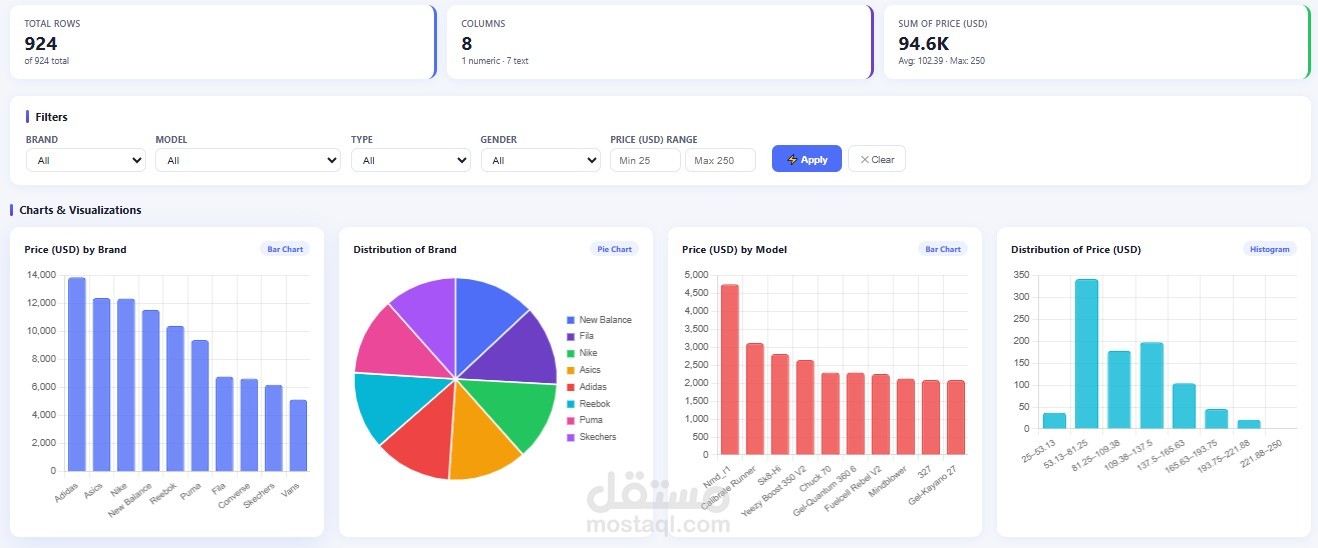Open the Type filter dropdown
This screenshot has height=548, width=1318.
[x=411, y=160]
